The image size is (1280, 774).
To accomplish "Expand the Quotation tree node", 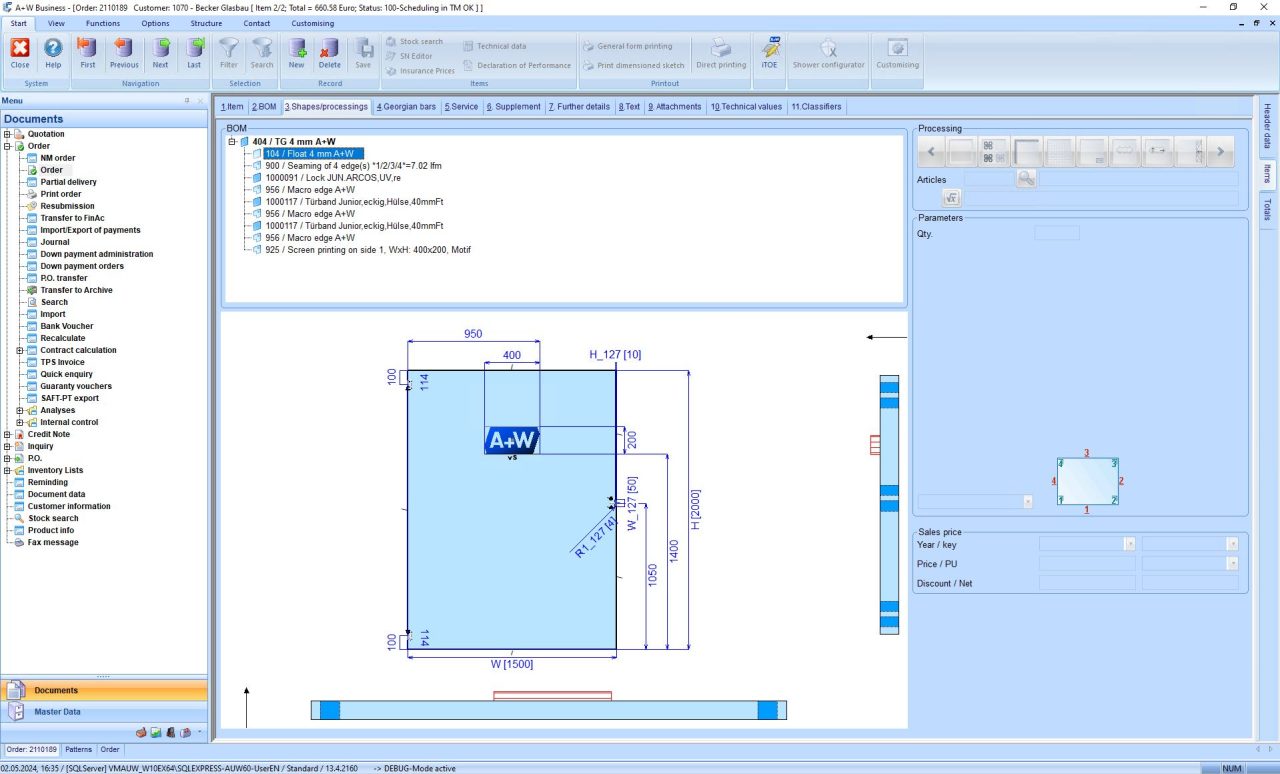I will (x=7, y=134).
